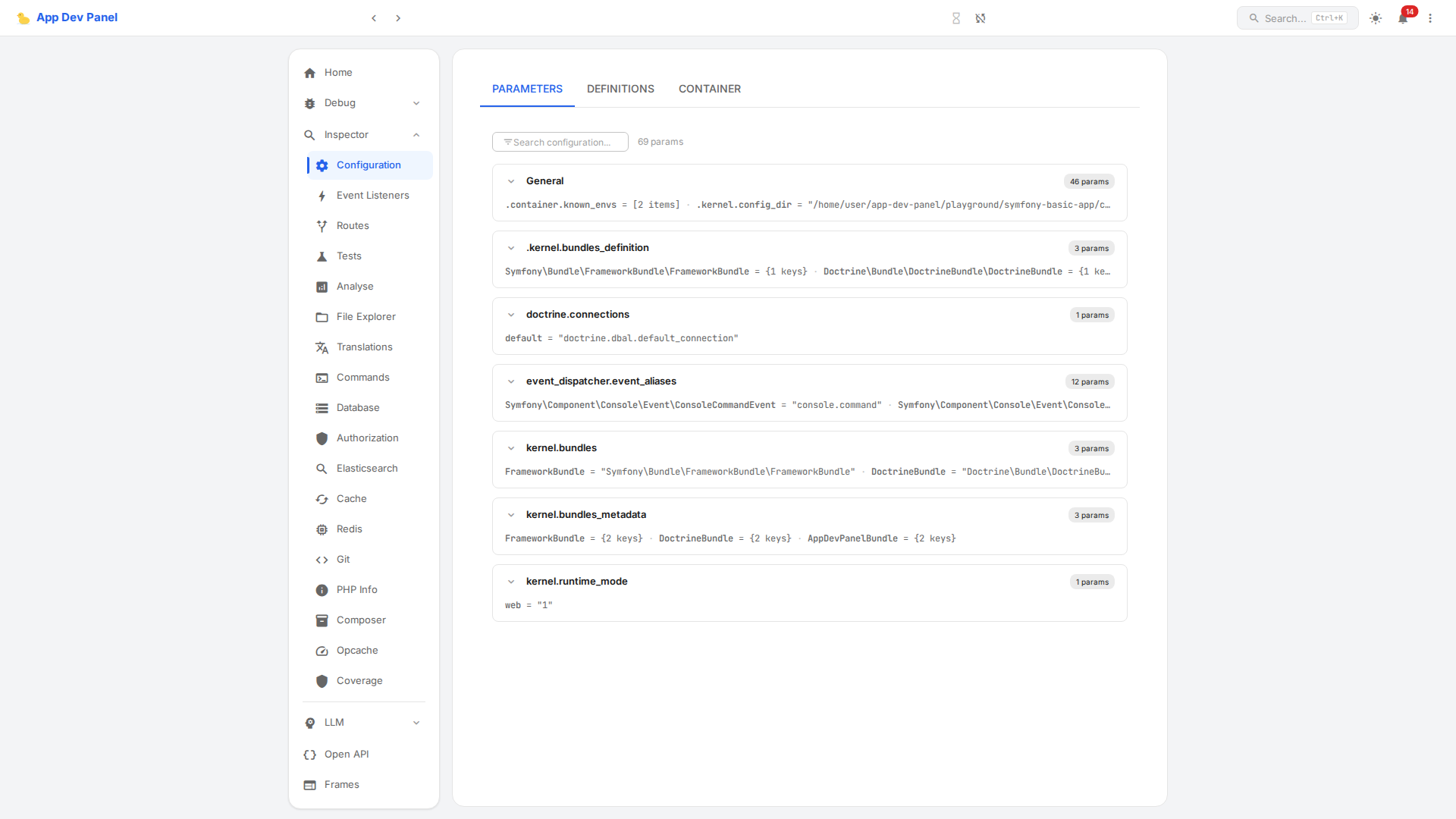Toggle the light/dark theme sun icon
The image size is (1456, 819).
pyautogui.click(x=1375, y=18)
